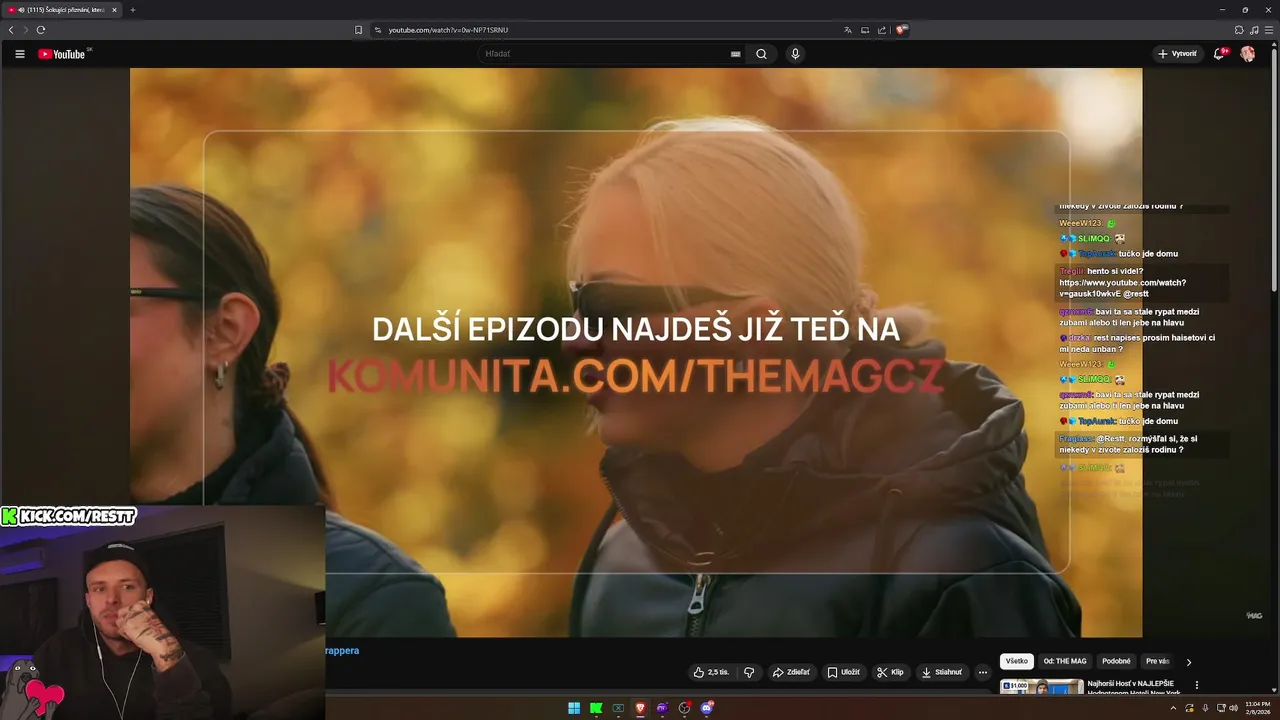
Task: Open the account avatar menu
Action: [1248, 54]
